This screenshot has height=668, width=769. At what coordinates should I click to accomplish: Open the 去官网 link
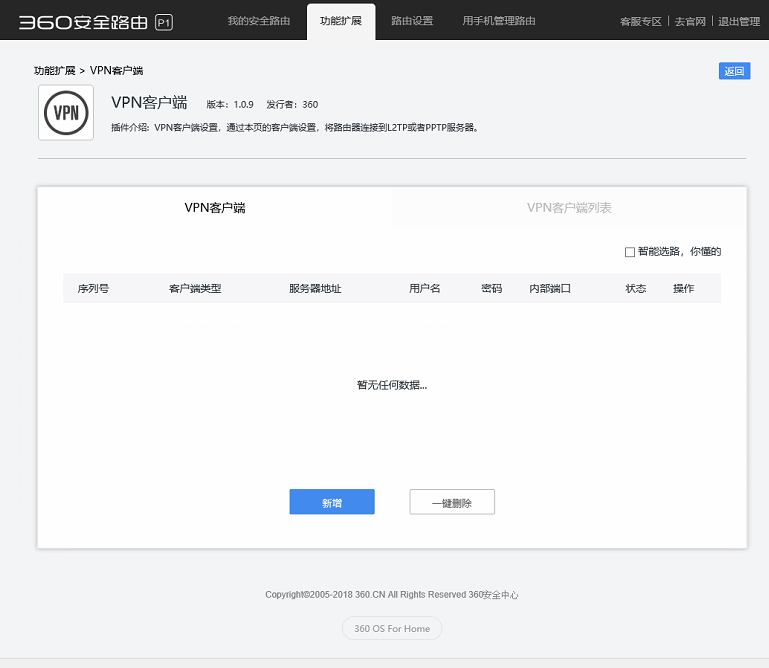(x=690, y=22)
